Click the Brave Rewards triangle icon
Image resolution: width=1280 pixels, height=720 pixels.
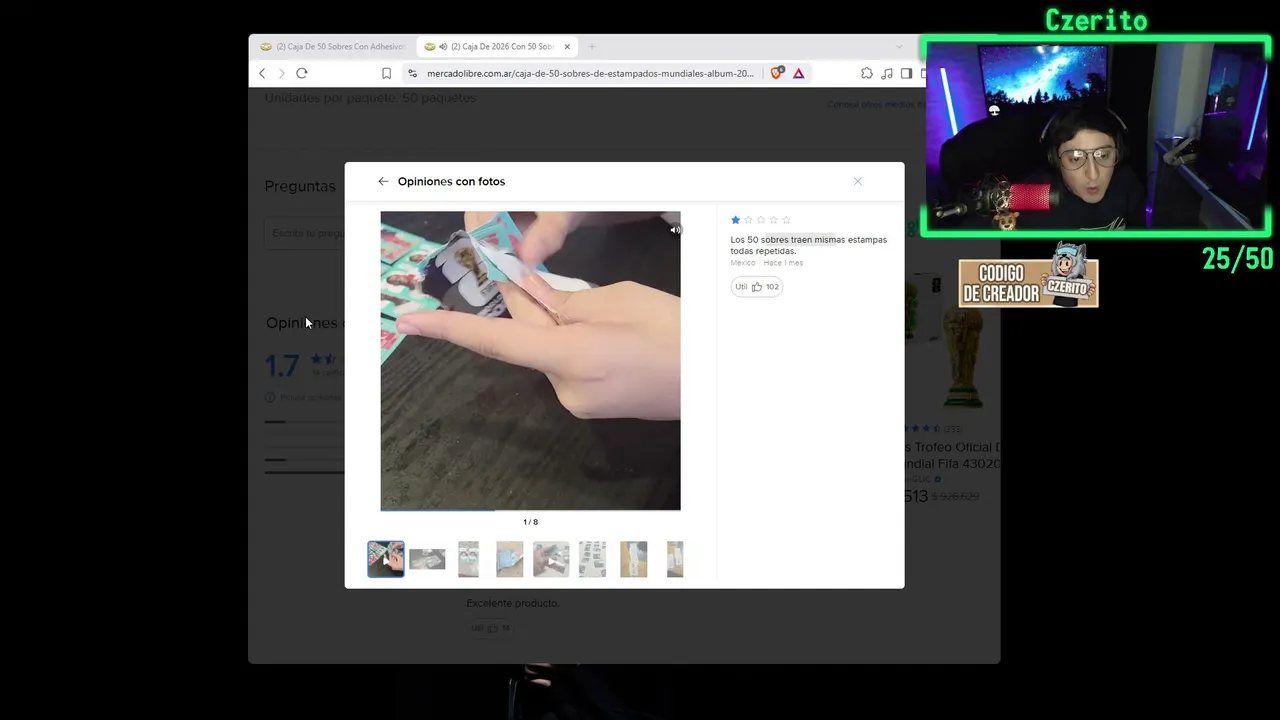pos(799,73)
